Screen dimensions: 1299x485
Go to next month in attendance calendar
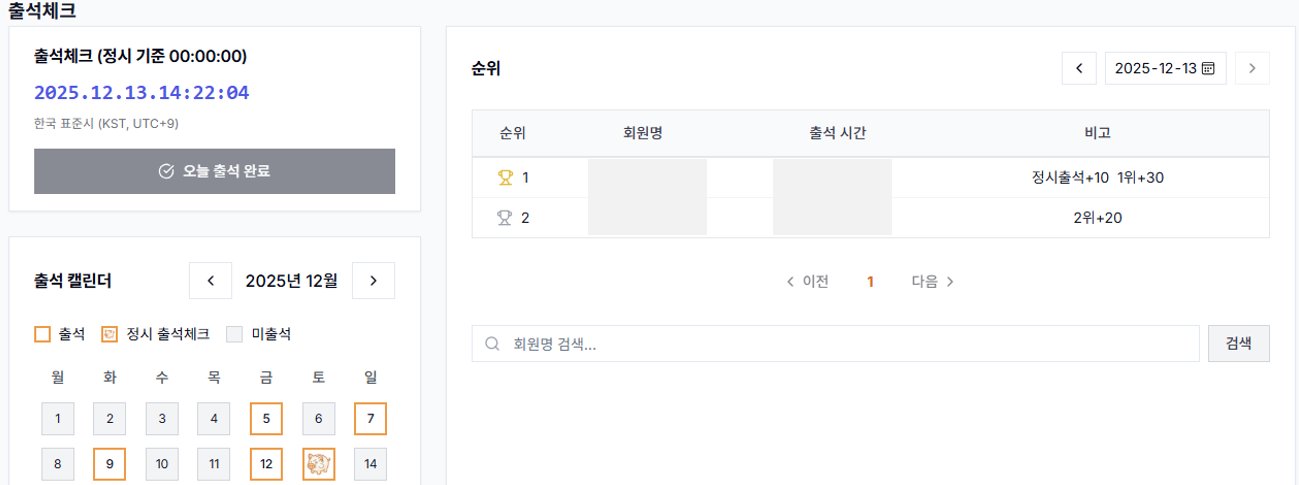[x=373, y=281]
